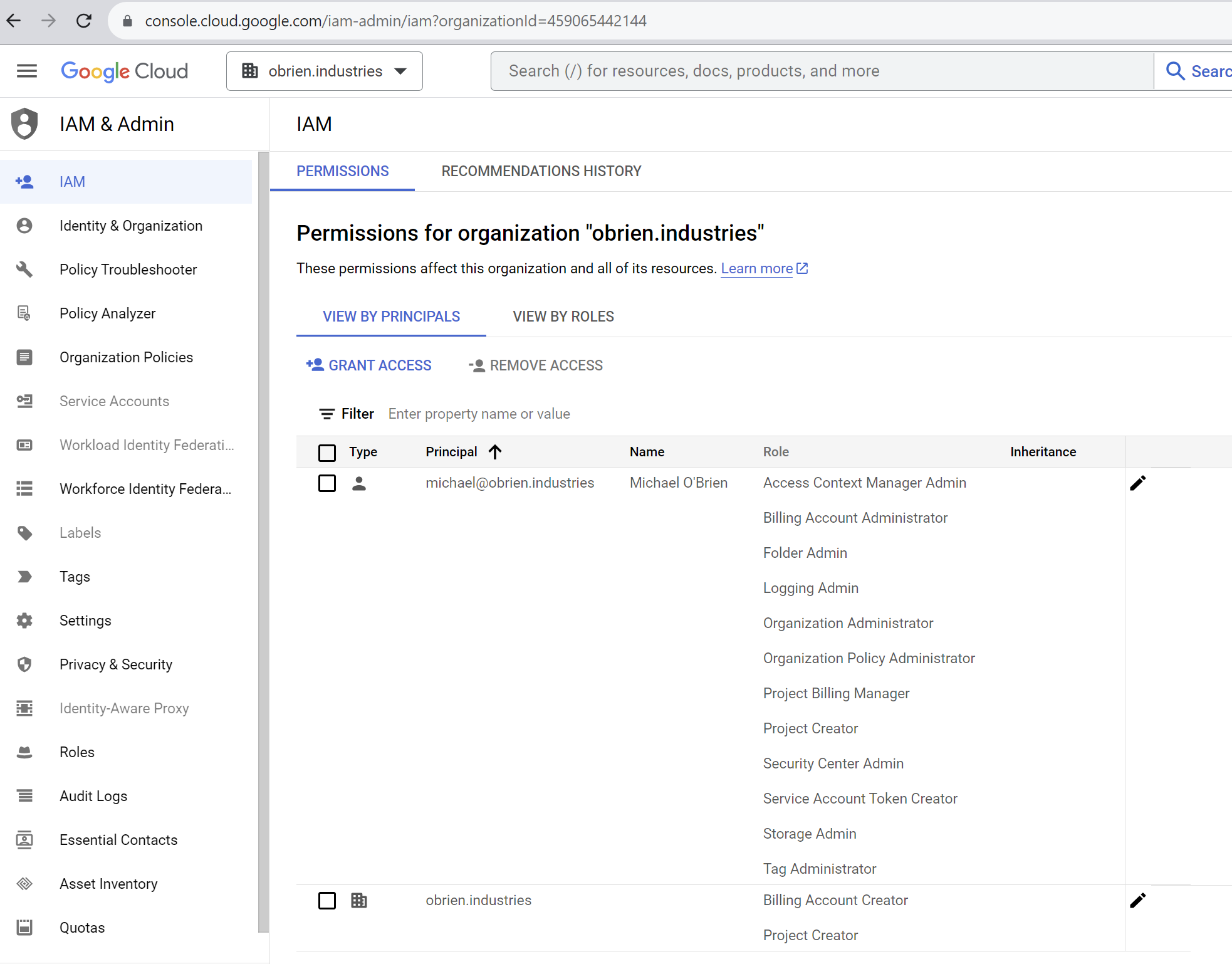Open the Roles section icon
The width and height of the screenshot is (1232, 964).
tap(25, 752)
